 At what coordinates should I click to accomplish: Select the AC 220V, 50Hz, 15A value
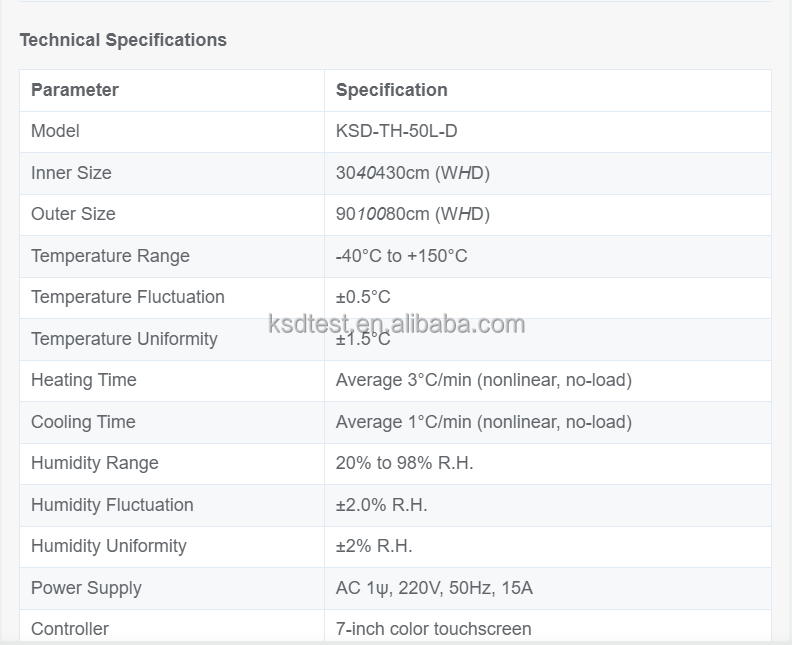tap(434, 588)
